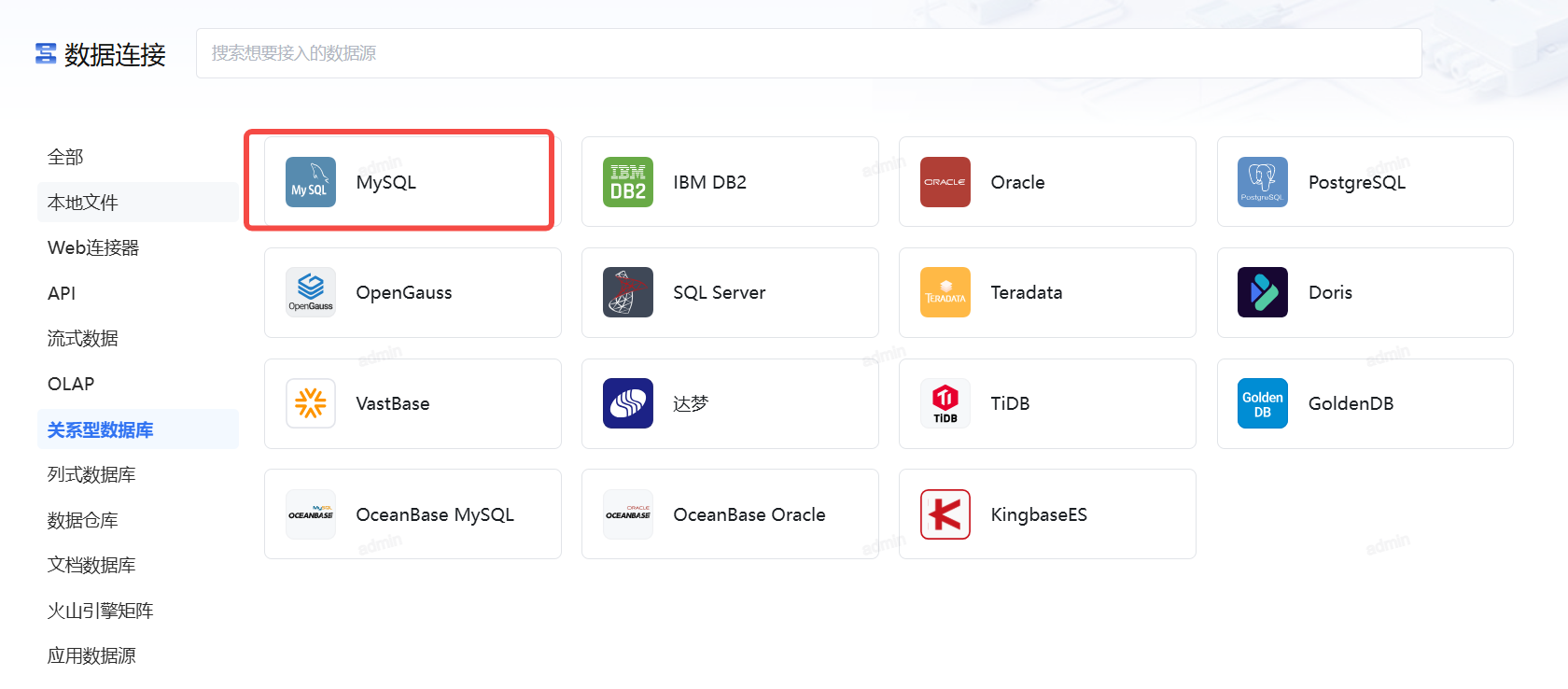Screen dimensions: 1568x689
Task: Select the PostgreSQL text label
Action: click(1357, 182)
